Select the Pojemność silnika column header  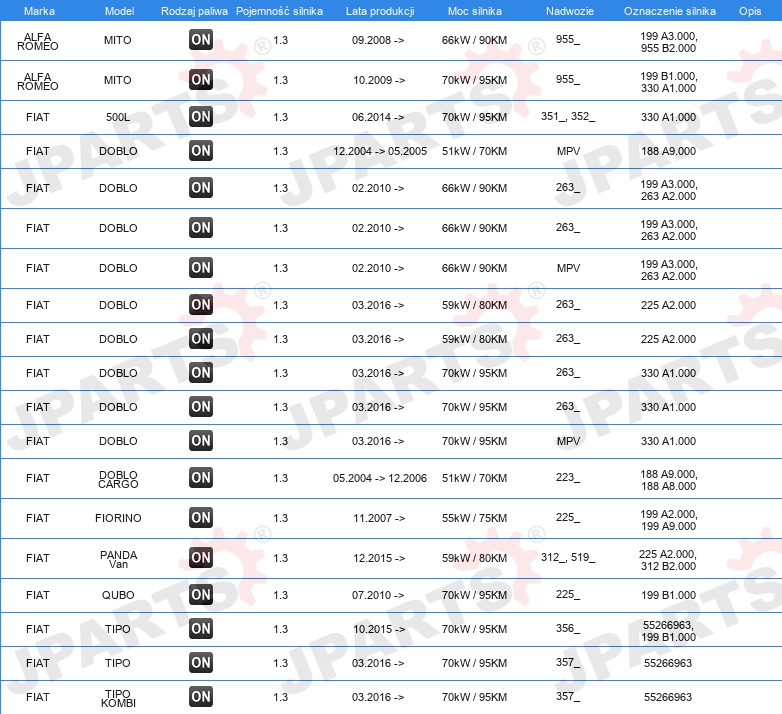tap(279, 11)
